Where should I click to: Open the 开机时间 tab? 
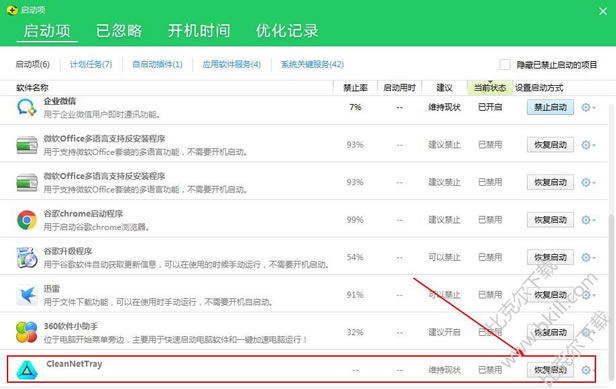199,31
